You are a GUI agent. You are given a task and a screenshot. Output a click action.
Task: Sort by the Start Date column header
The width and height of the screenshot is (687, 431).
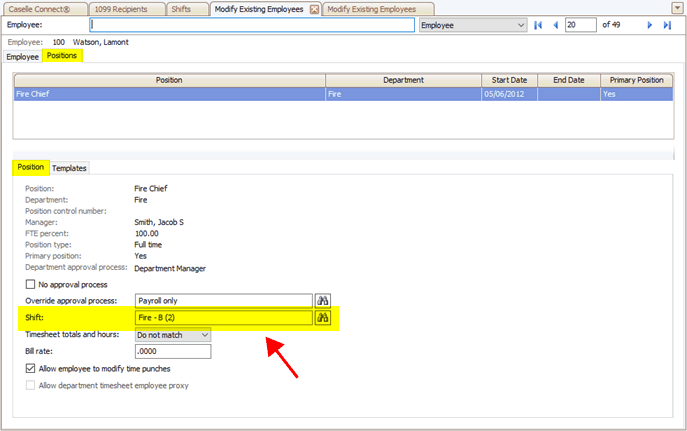tap(509, 80)
